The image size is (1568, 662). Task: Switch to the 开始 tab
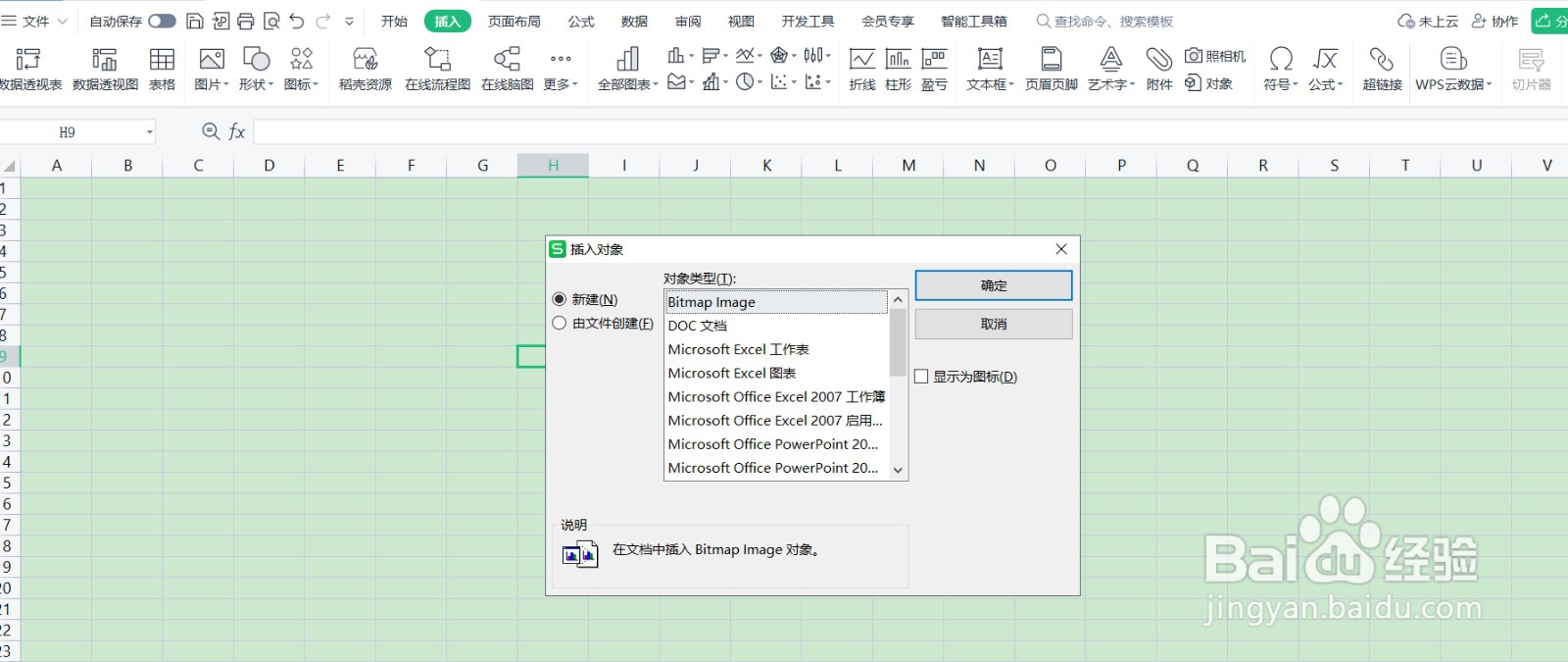394,21
